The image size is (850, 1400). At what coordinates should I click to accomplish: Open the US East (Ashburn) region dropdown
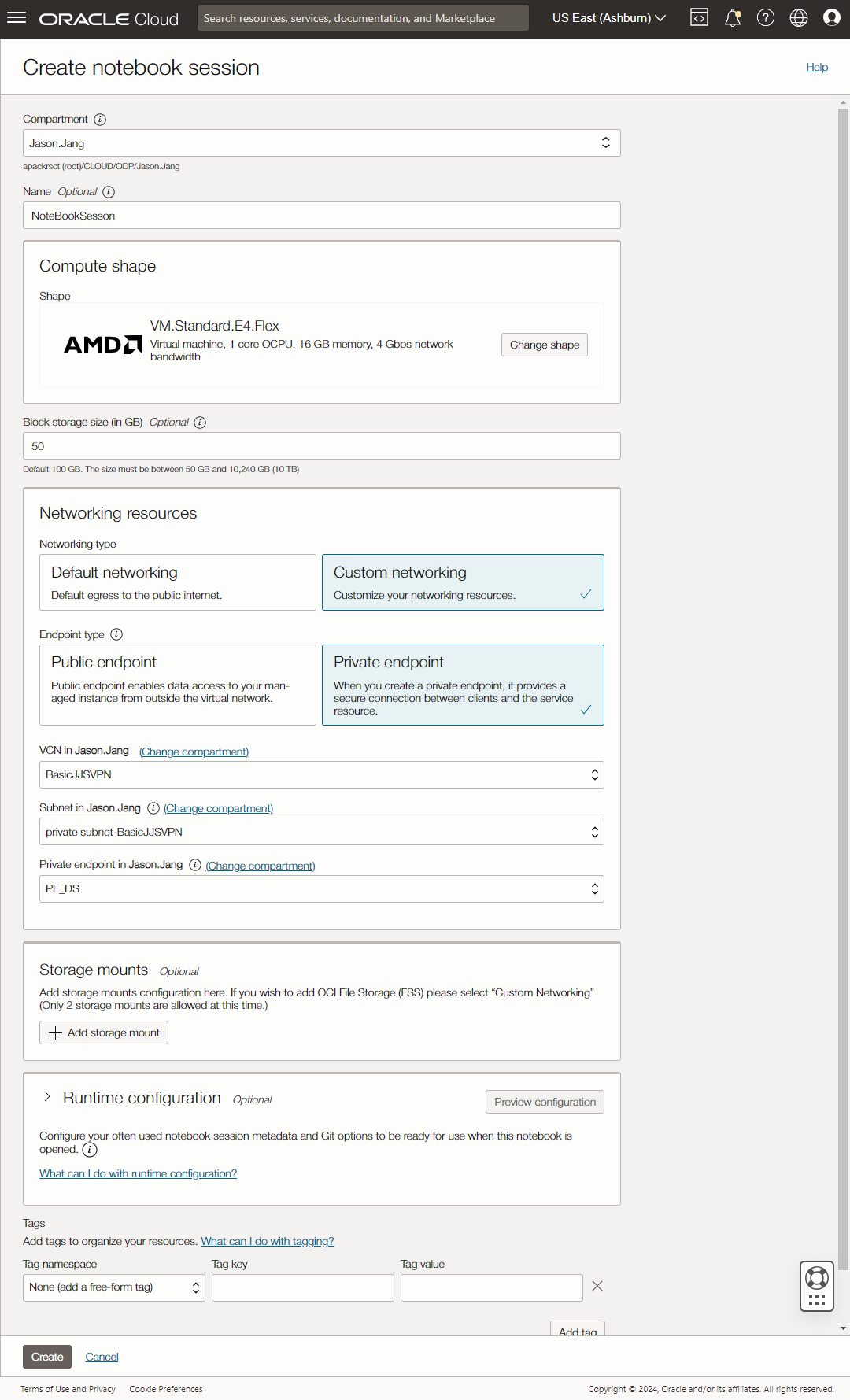click(608, 18)
